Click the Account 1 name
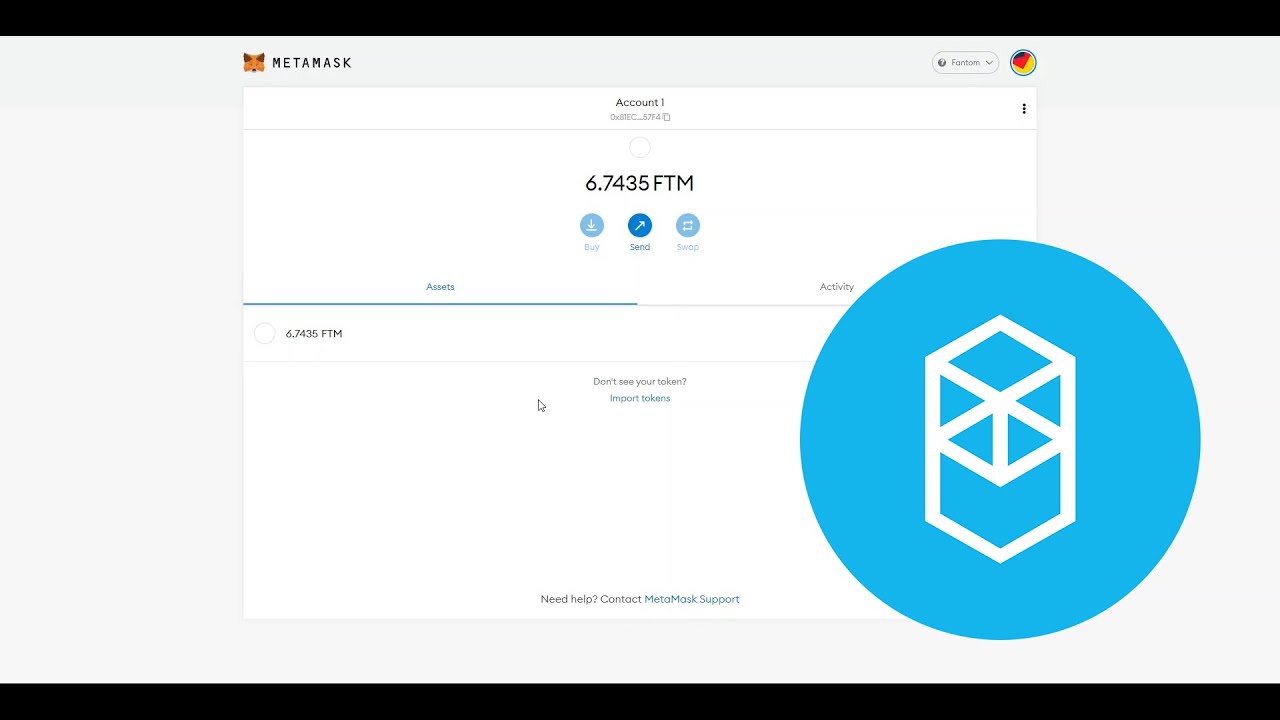Image resolution: width=1280 pixels, height=720 pixels. 640,102
